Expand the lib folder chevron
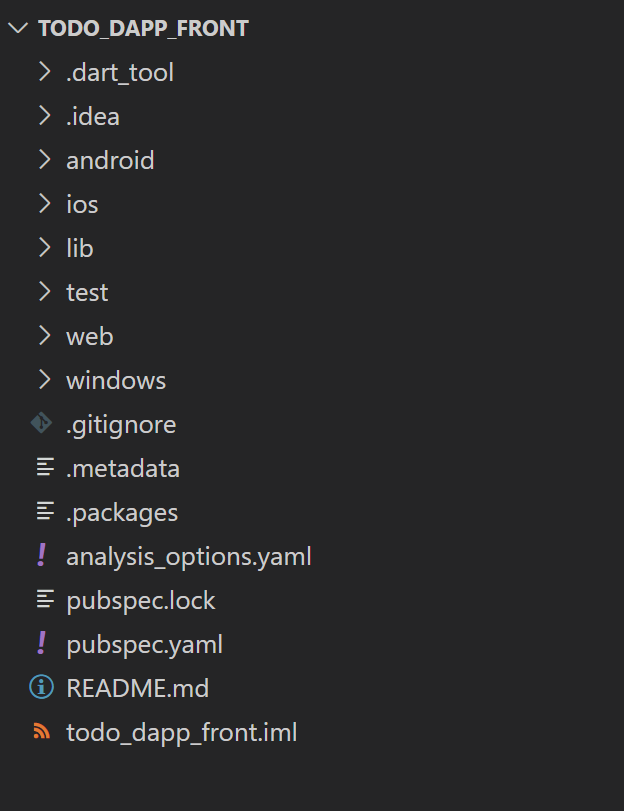 pos(45,248)
